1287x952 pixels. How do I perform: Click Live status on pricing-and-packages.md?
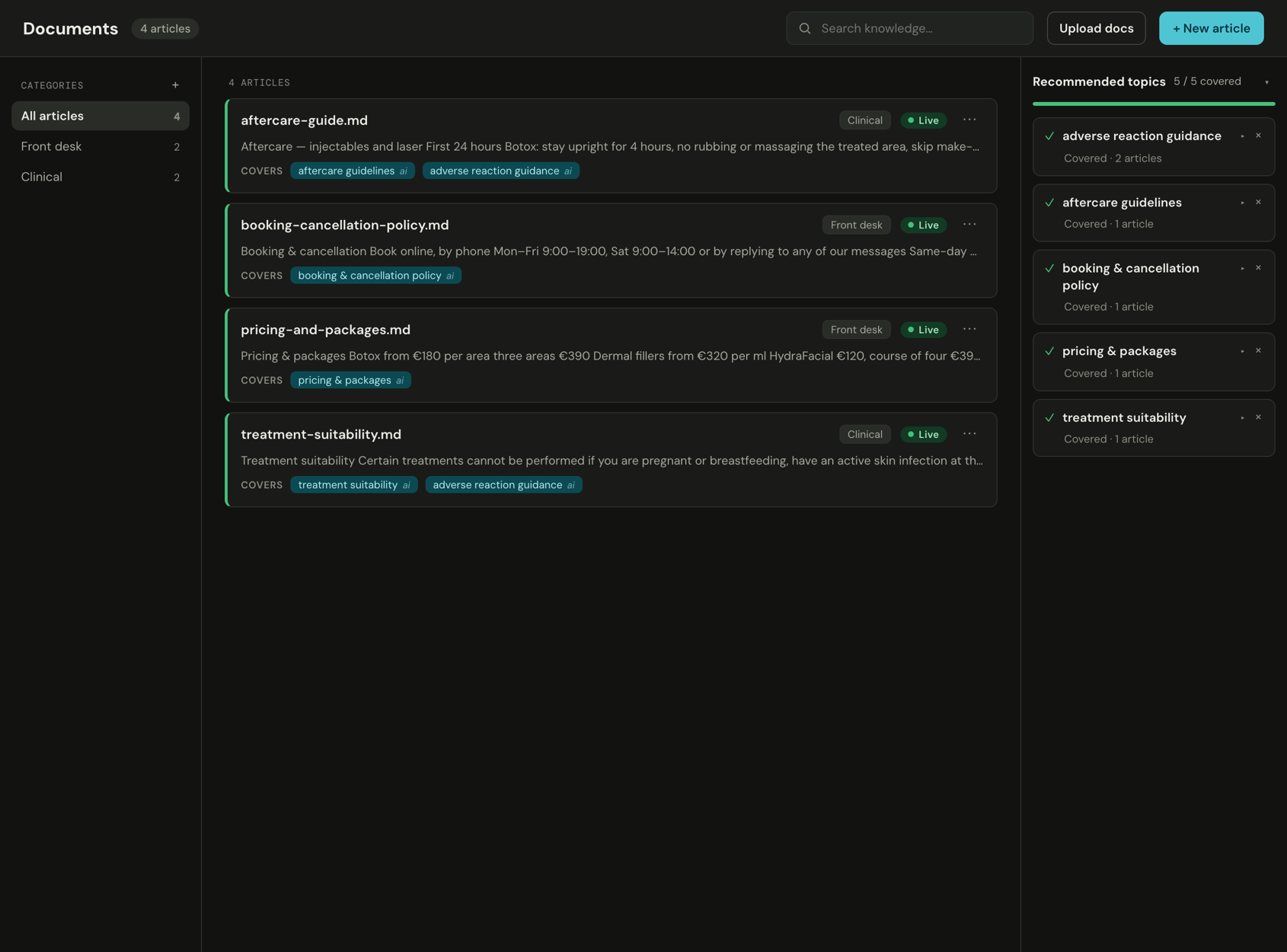point(923,330)
